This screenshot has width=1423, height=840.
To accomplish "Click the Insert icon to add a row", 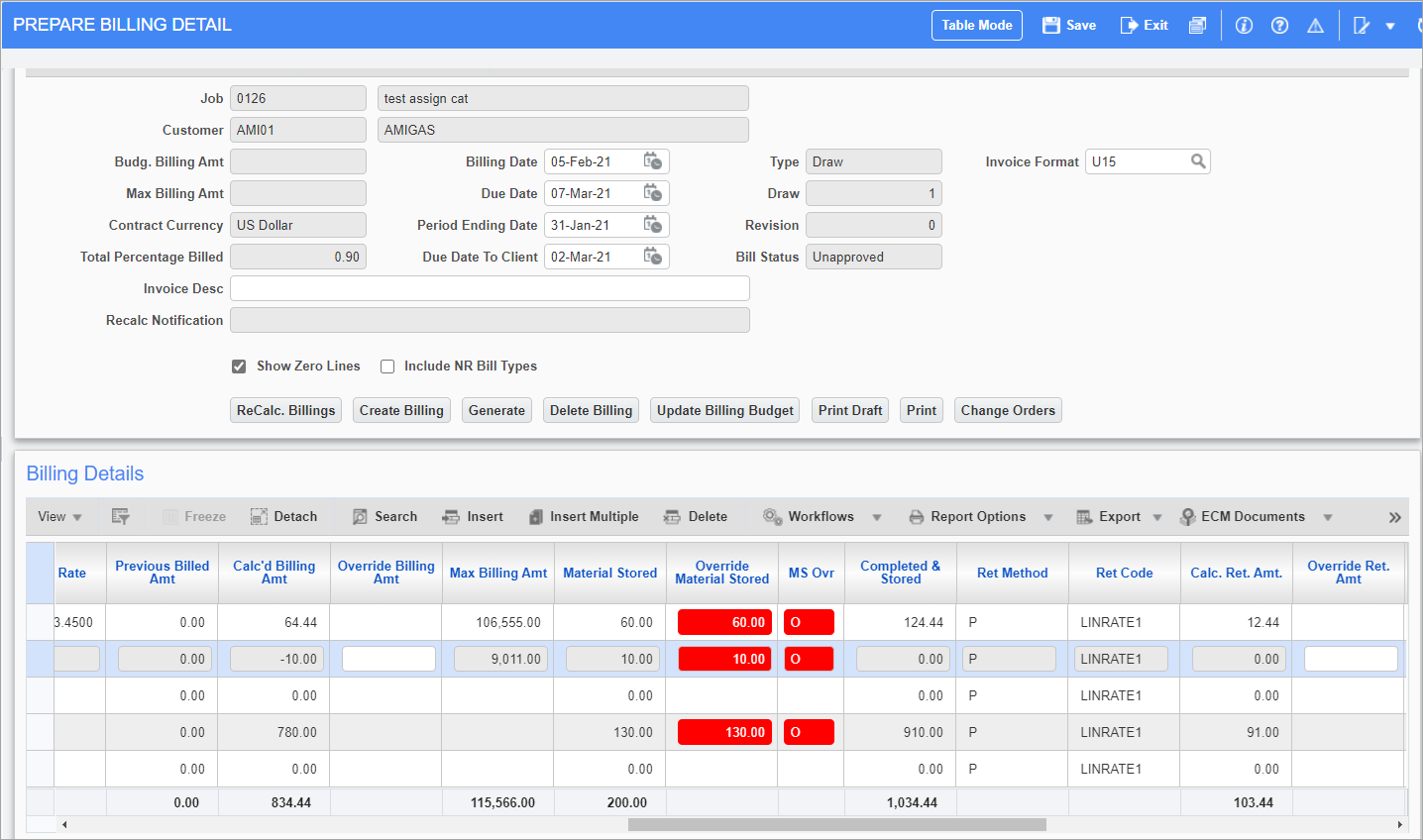I will (x=474, y=516).
